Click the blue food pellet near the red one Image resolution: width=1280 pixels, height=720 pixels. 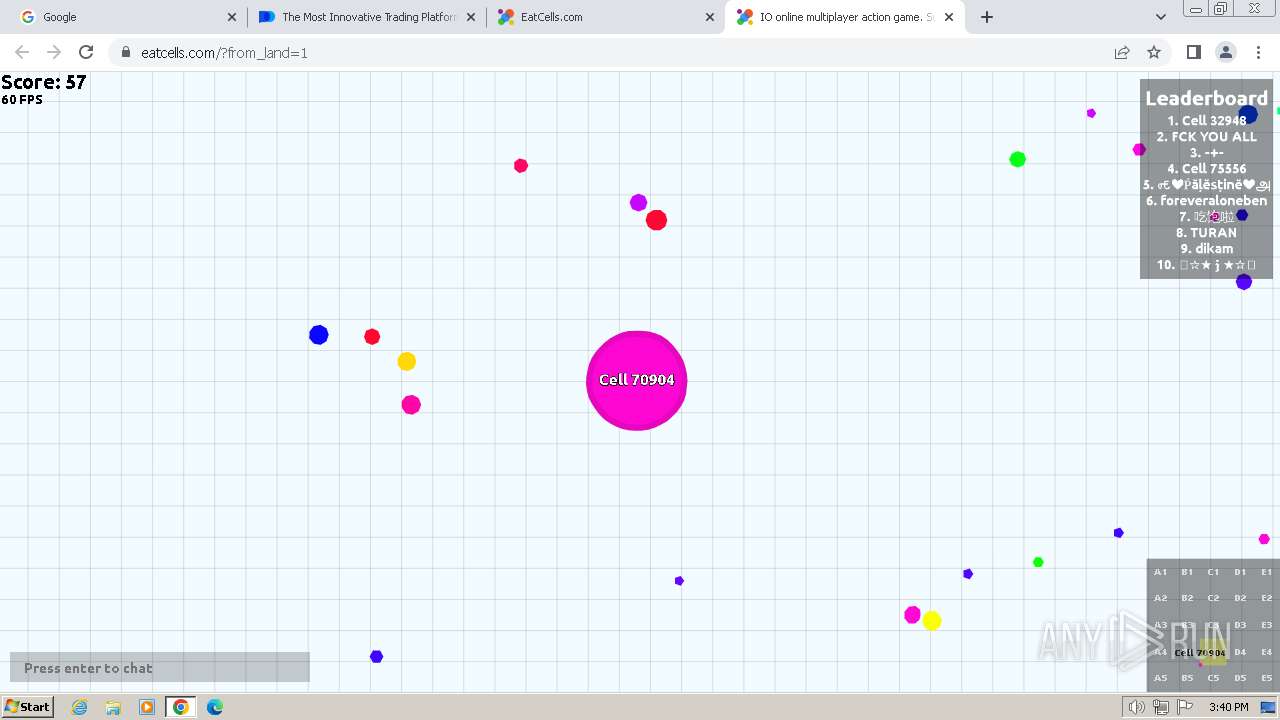pyautogui.click(x=319, y=335)
